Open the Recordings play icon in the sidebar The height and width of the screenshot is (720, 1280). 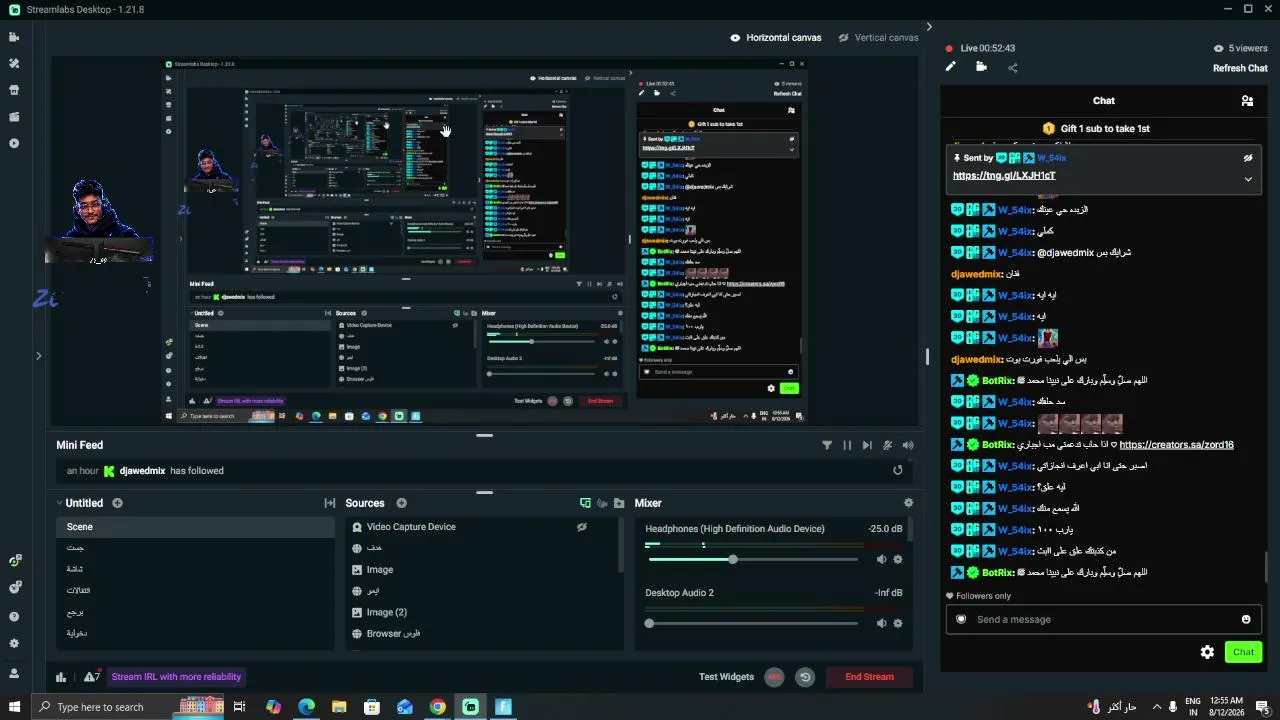14,143
